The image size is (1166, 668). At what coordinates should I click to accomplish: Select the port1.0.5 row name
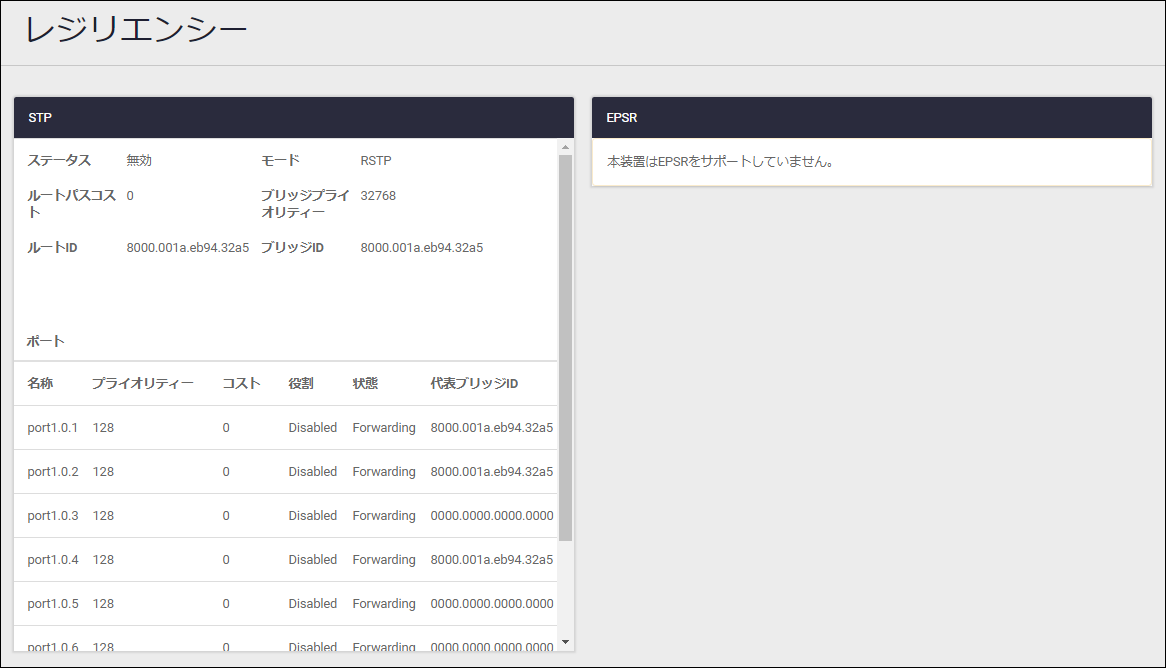pos(52,604)
